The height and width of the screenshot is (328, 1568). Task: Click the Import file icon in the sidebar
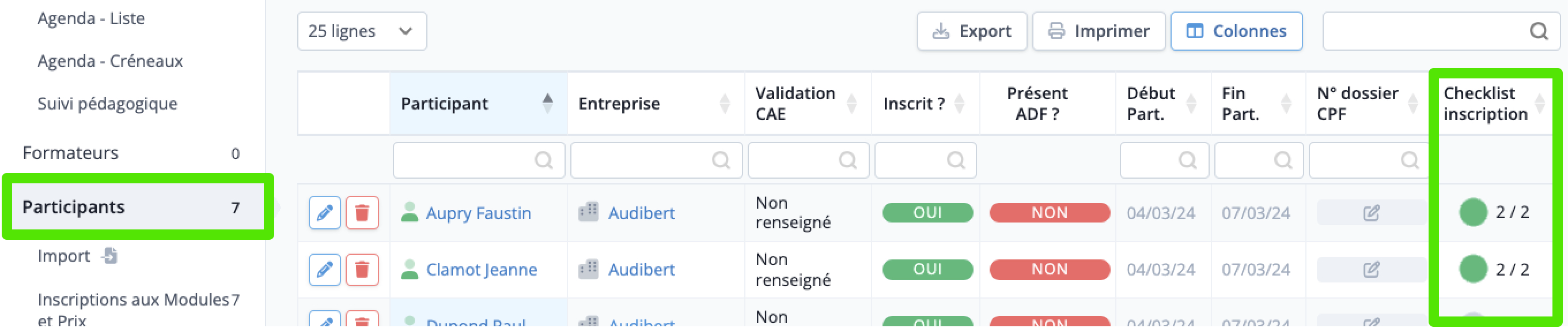[109, 256]
